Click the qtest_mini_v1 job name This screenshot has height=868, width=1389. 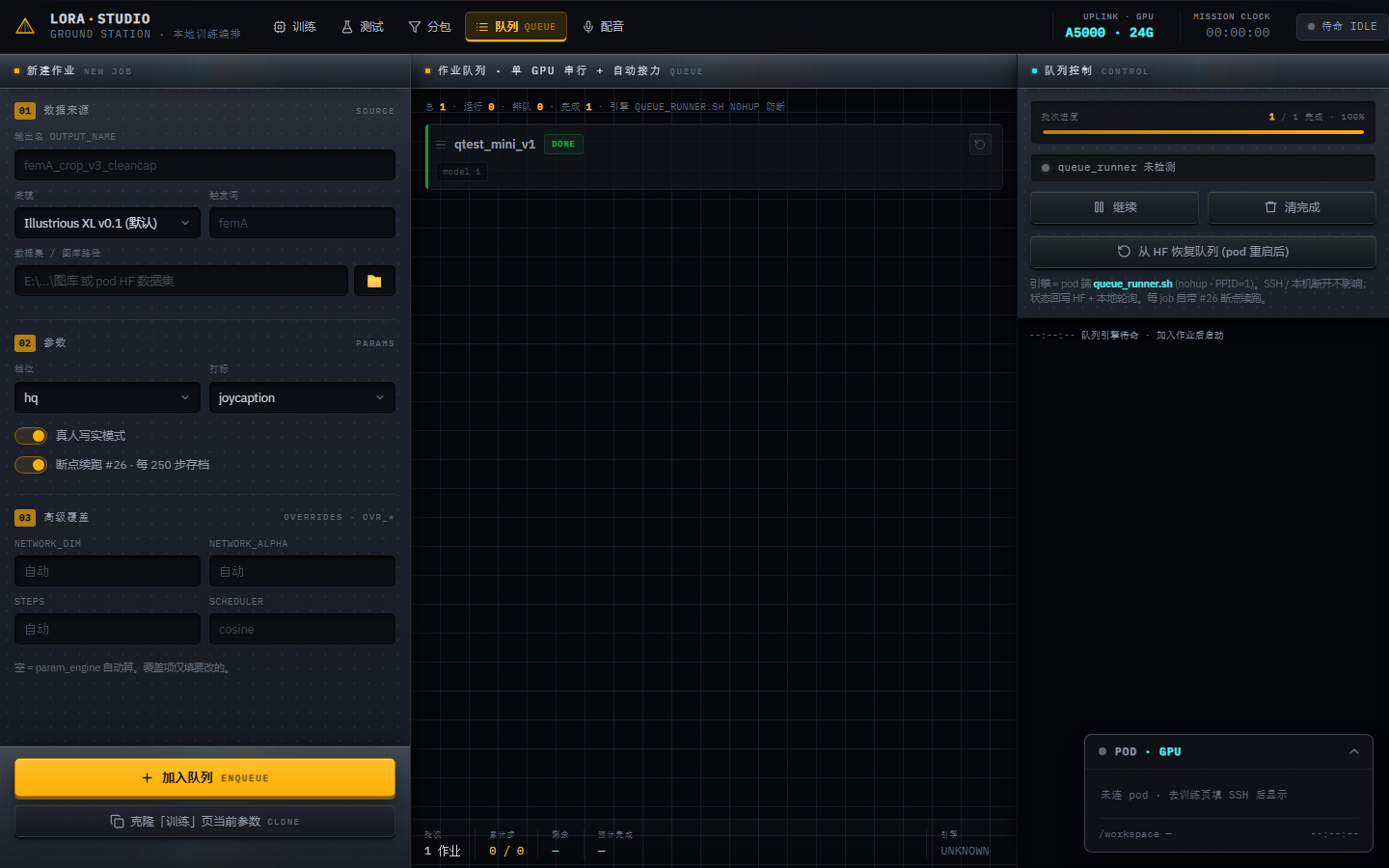coord(495,144)
